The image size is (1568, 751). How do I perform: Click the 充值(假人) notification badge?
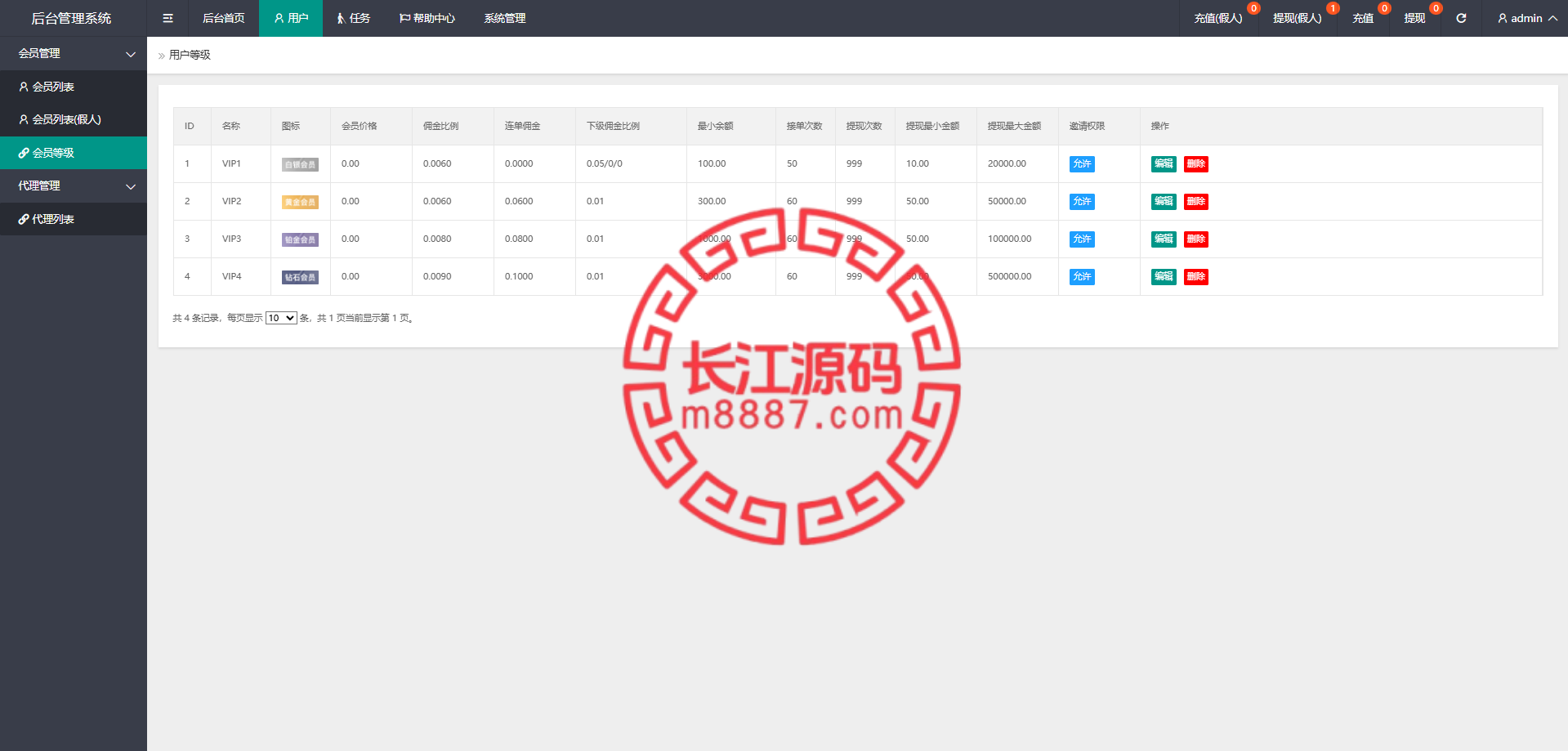[1253, 8]
